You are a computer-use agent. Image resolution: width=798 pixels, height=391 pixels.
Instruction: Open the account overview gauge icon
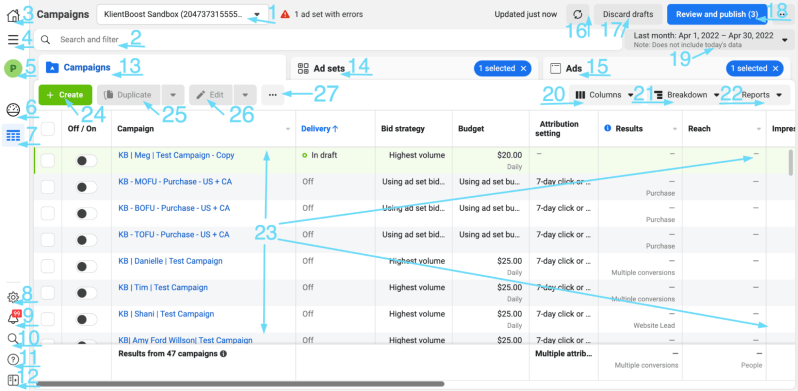pyautogui.click(x=13, y=109)
